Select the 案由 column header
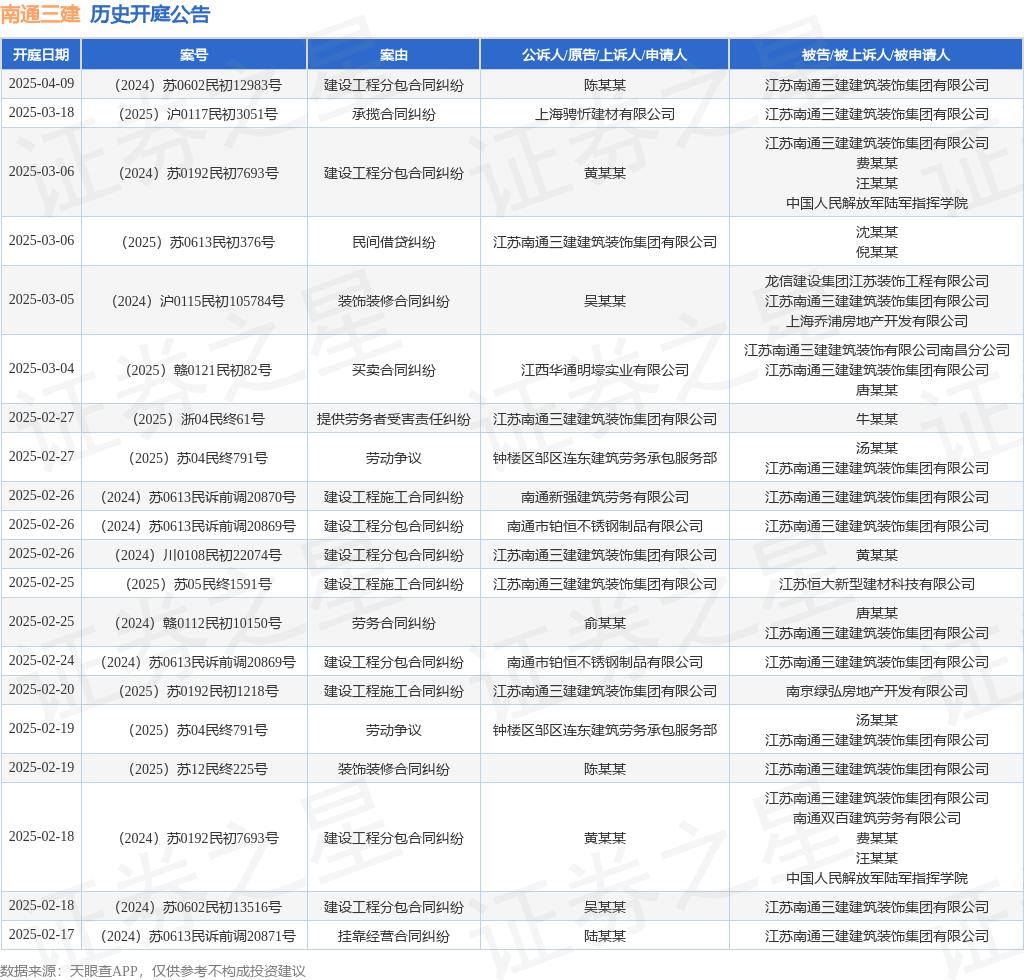Image resolution: width=1024 pixels, height=980 pixels. (x=394, y=55)
